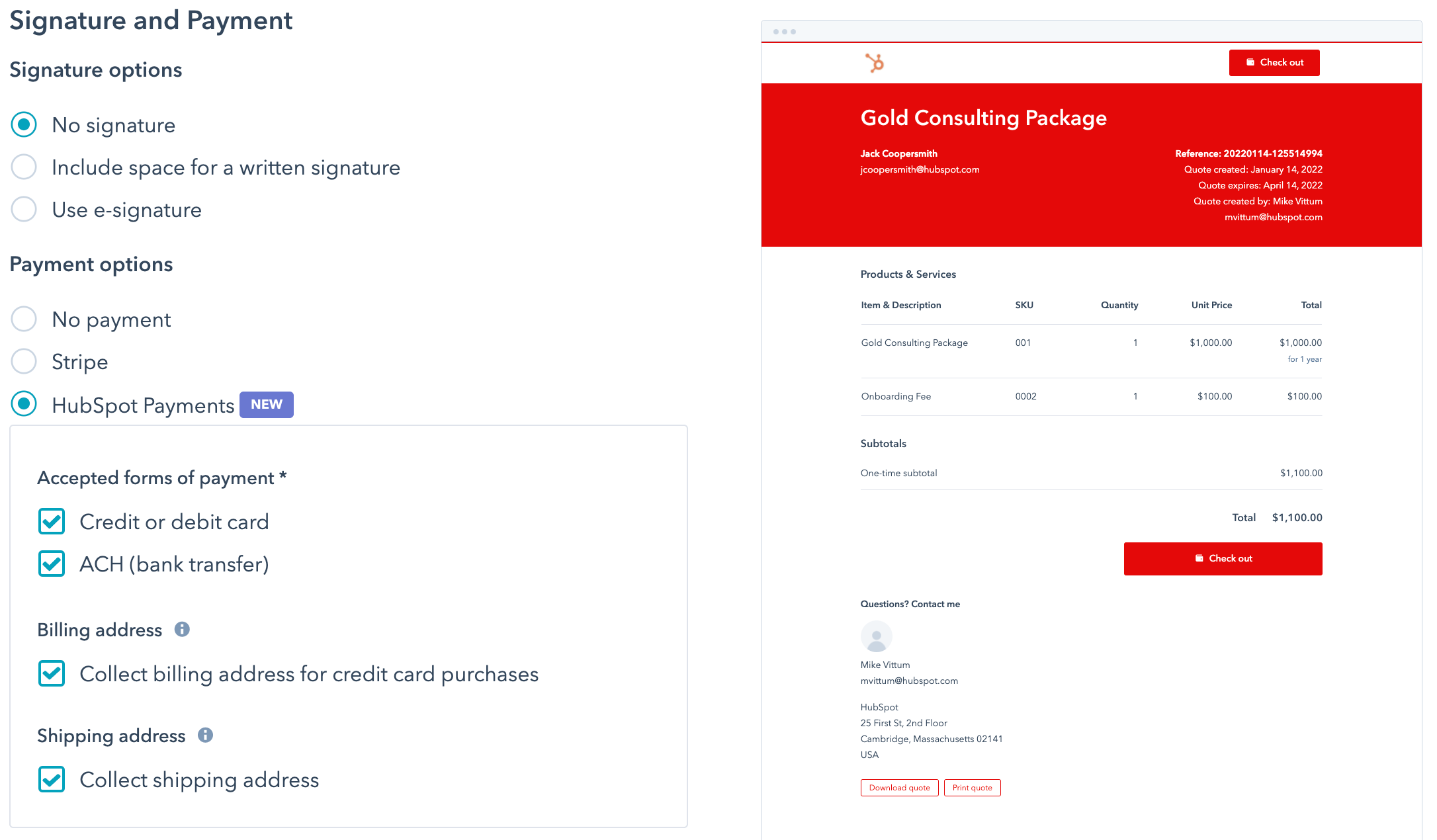1437x840 pixels.
Task: Click the Print quote button
Action: [971, 788]
